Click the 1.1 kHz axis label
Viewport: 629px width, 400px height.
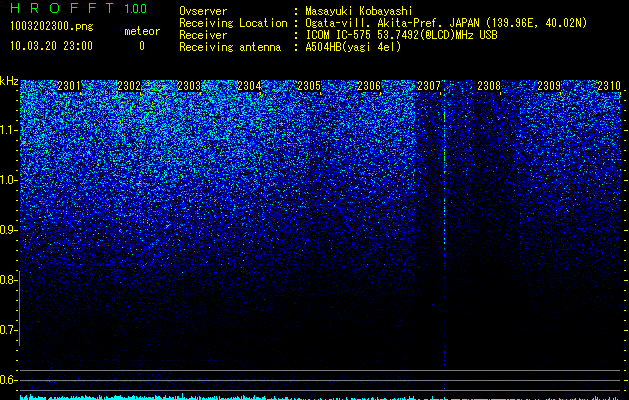pos(8,130)
